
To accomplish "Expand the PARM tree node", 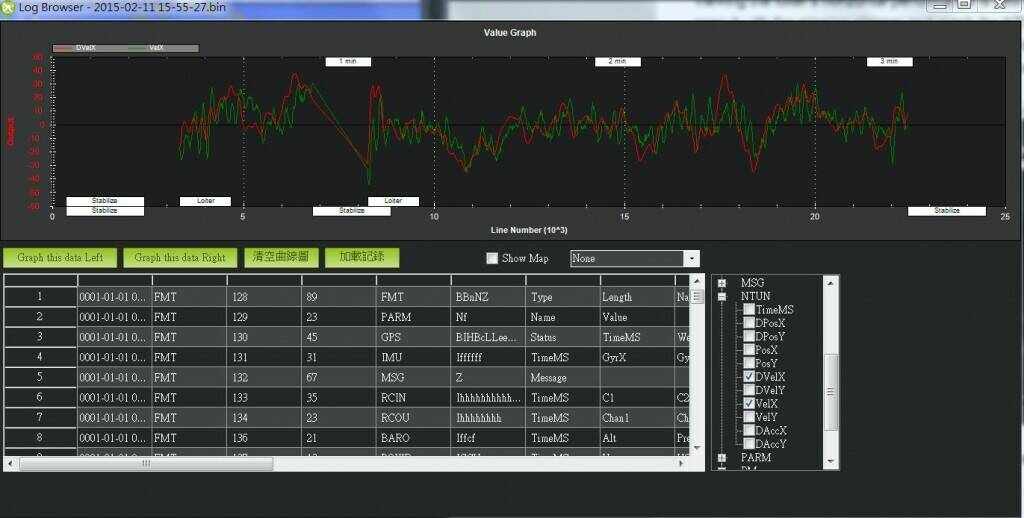I will click(722, 458).
